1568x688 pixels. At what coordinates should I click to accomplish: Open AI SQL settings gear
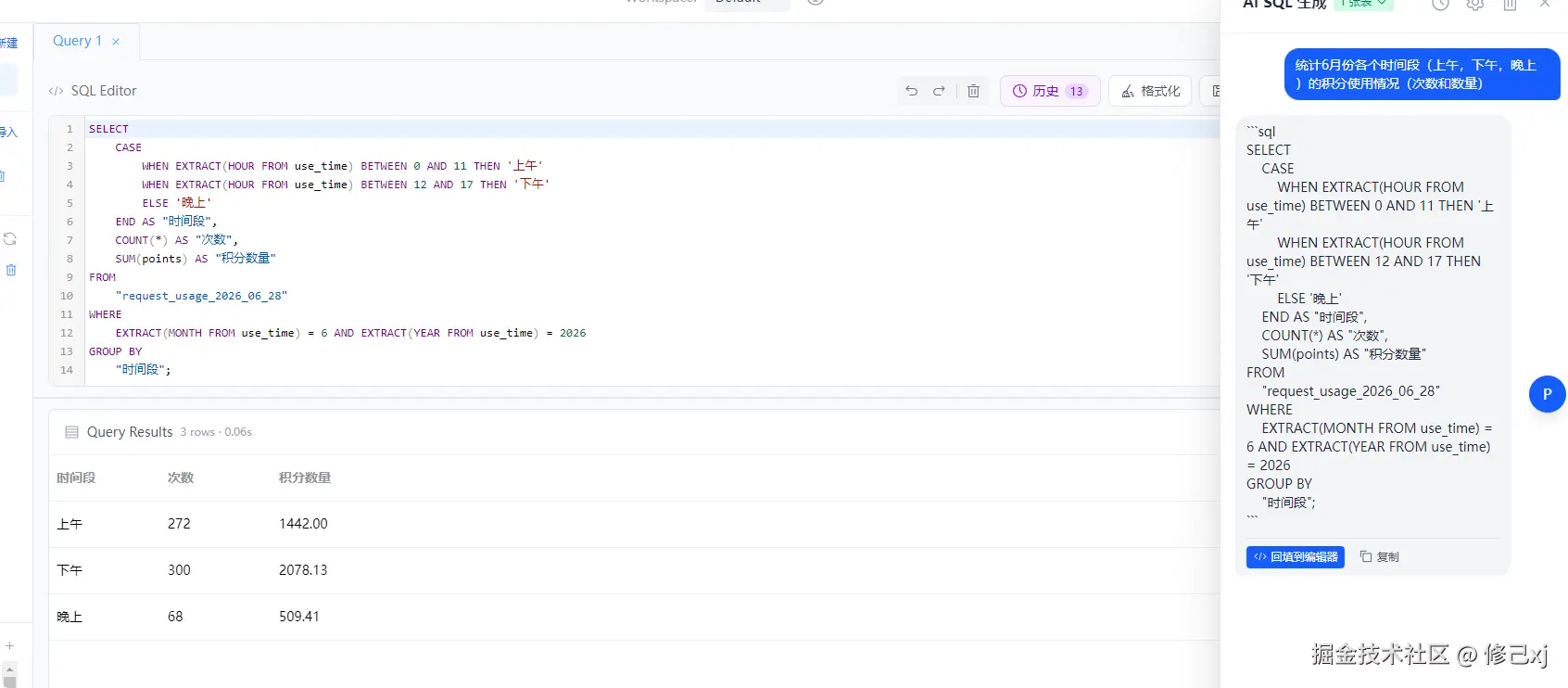click(x=1475, y=5)
